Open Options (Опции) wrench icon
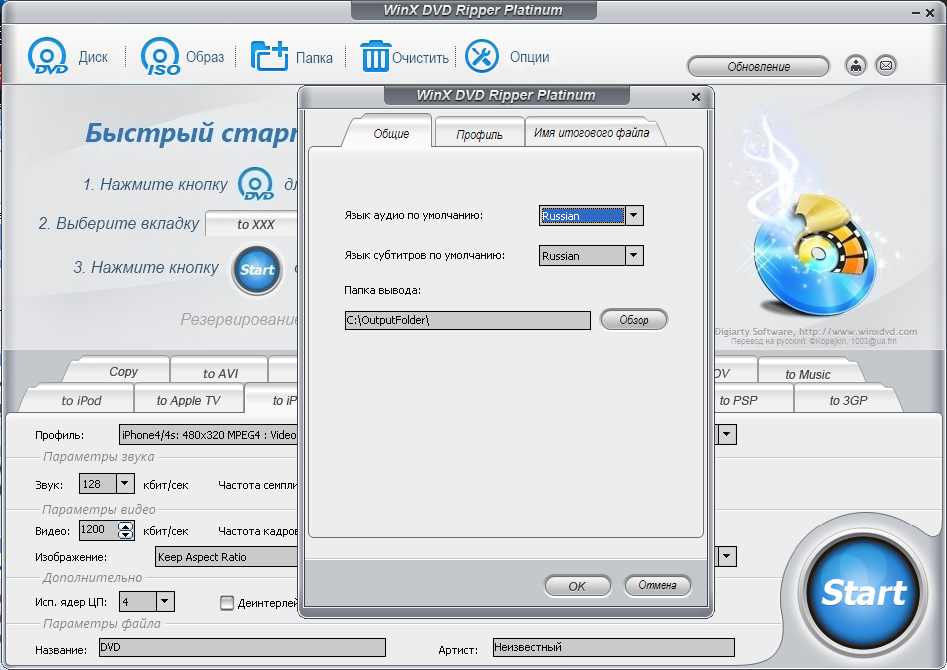This screenshot has width=947, height=670. (481, 56)
